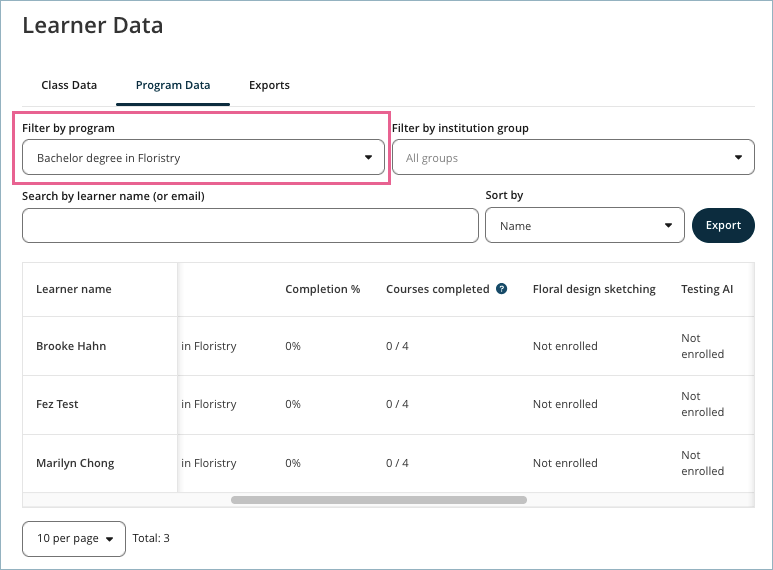Click the Floral design sketching column header

click(594, 289)
